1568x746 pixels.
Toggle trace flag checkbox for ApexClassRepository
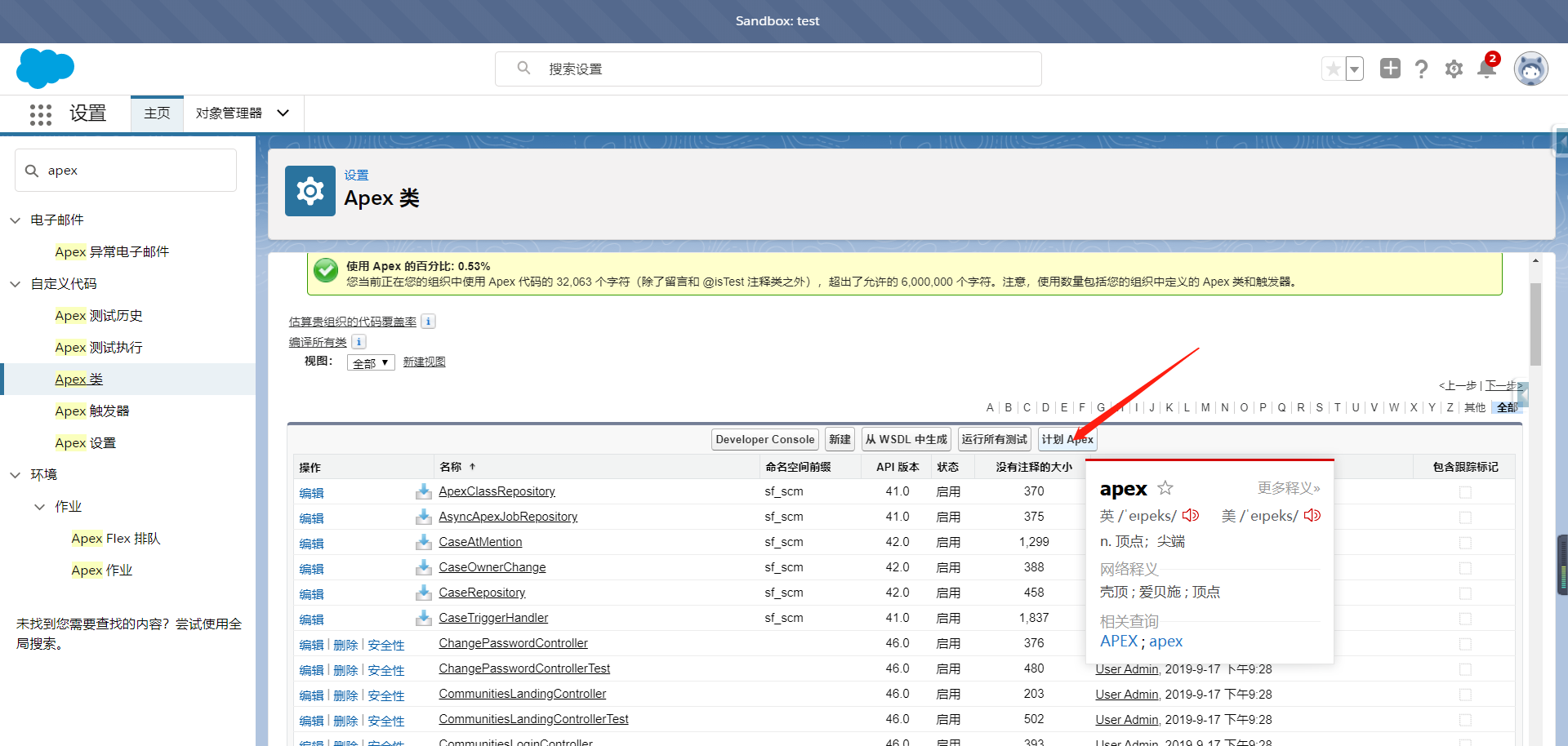[x=1465, y=492]
